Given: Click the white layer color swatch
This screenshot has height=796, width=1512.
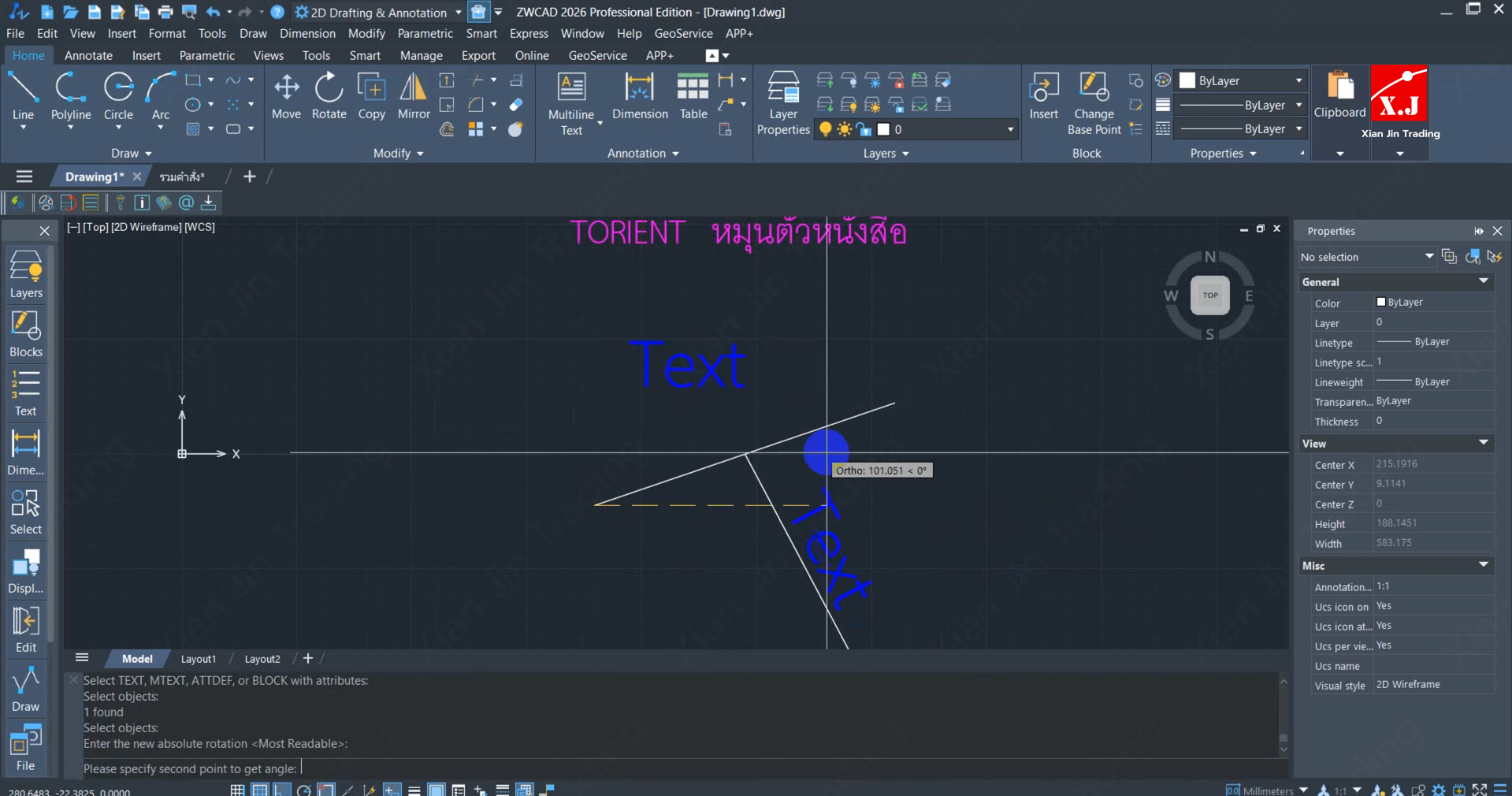Looking at the screenshot, I should [x=883, y=129].
